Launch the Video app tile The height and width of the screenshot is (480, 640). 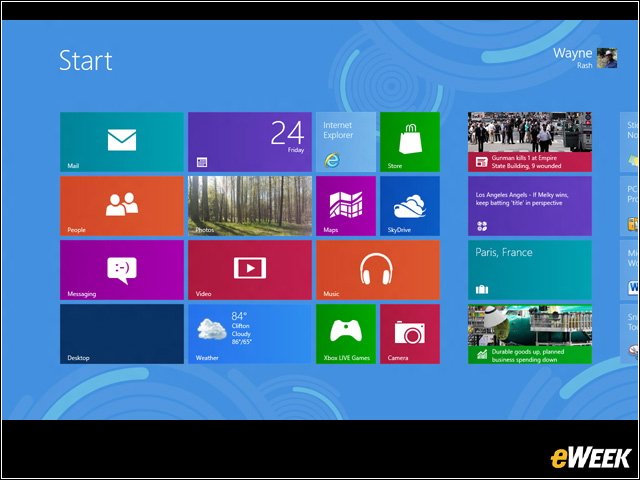249,269
